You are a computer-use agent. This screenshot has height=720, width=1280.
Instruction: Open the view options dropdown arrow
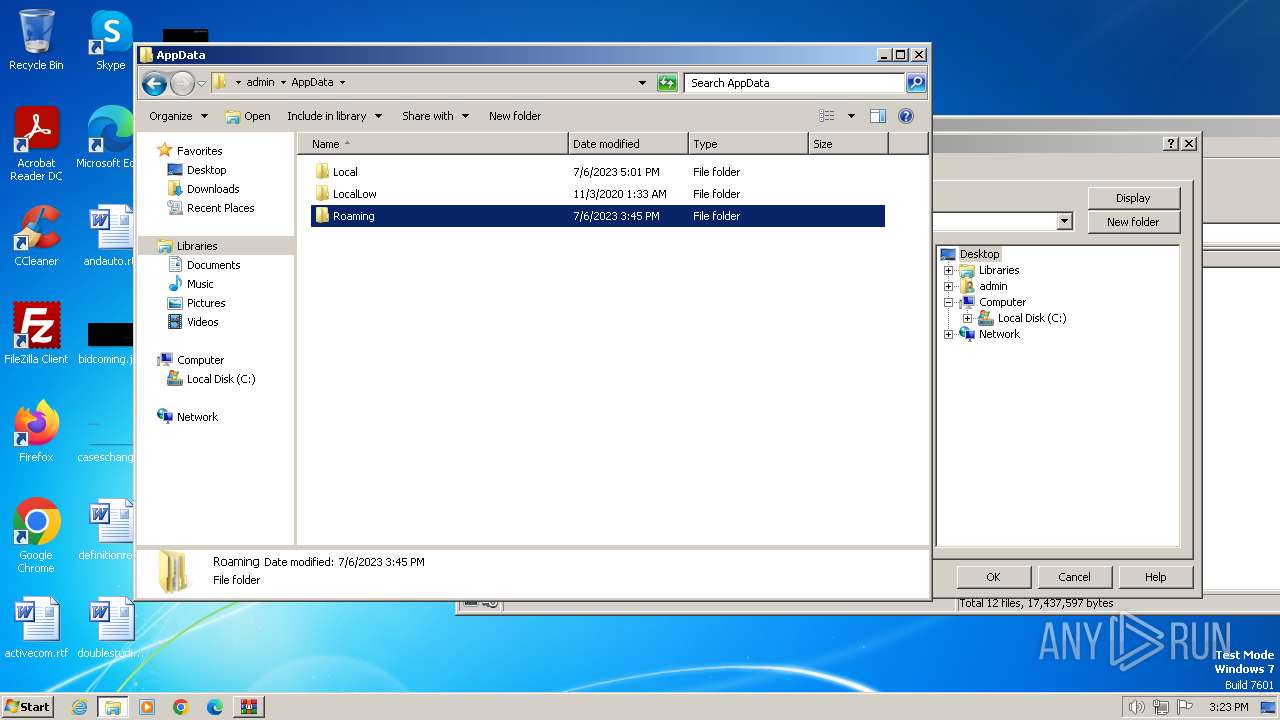(x=851, y=116)
